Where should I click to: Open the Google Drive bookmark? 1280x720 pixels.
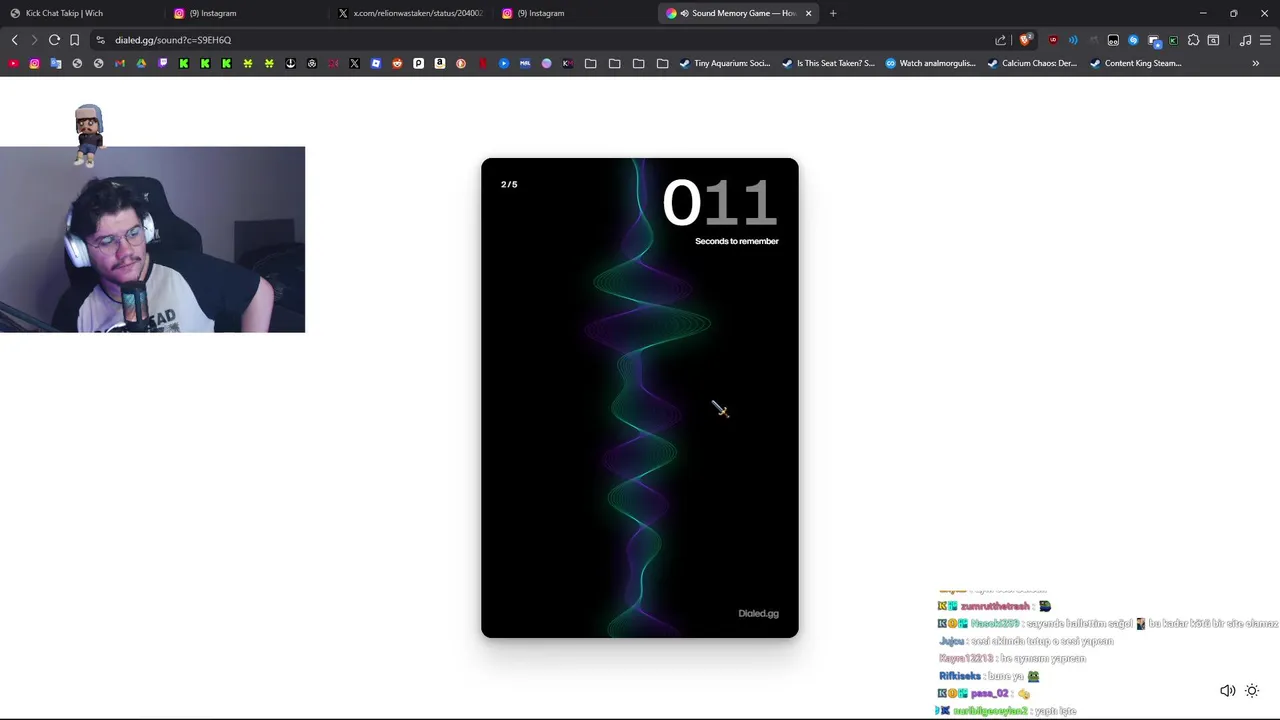point(141,63)
